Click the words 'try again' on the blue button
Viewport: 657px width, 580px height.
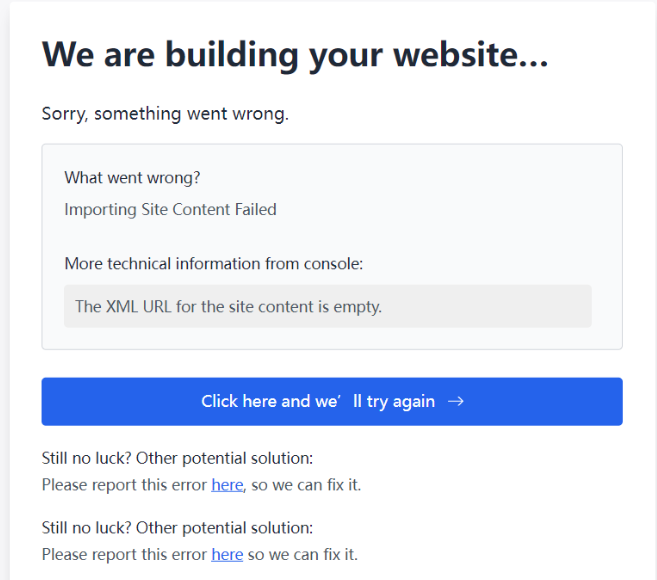point(401,401)
